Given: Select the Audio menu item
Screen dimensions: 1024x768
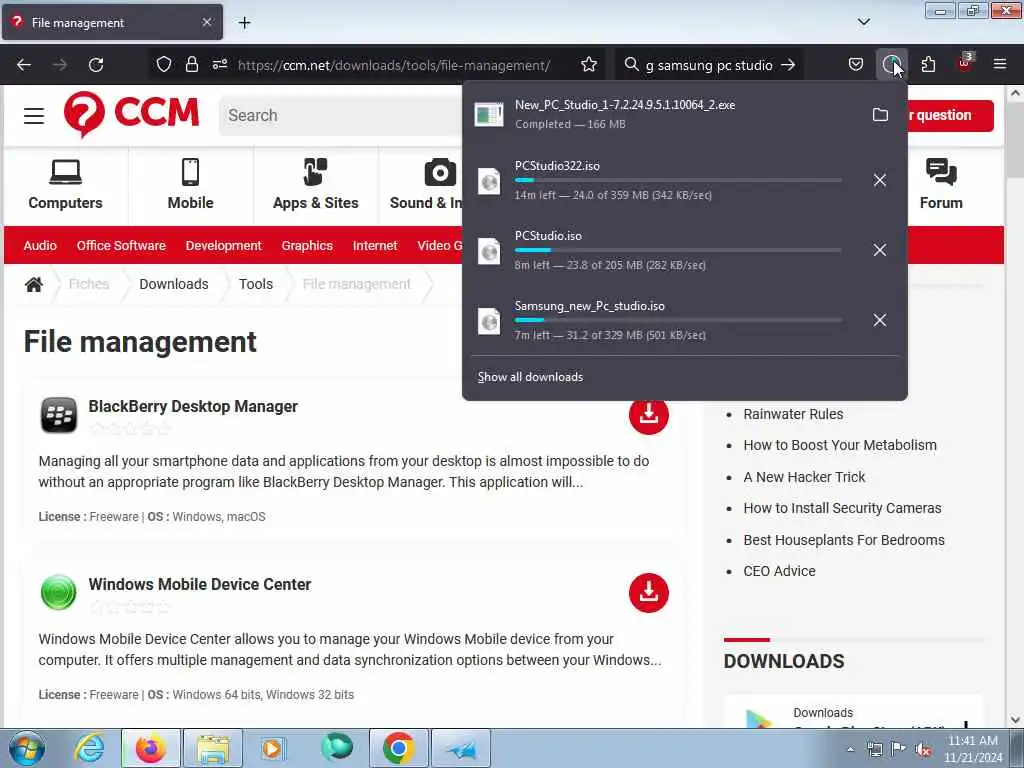Looking at the screenshot, I should [x=40, y=246].
